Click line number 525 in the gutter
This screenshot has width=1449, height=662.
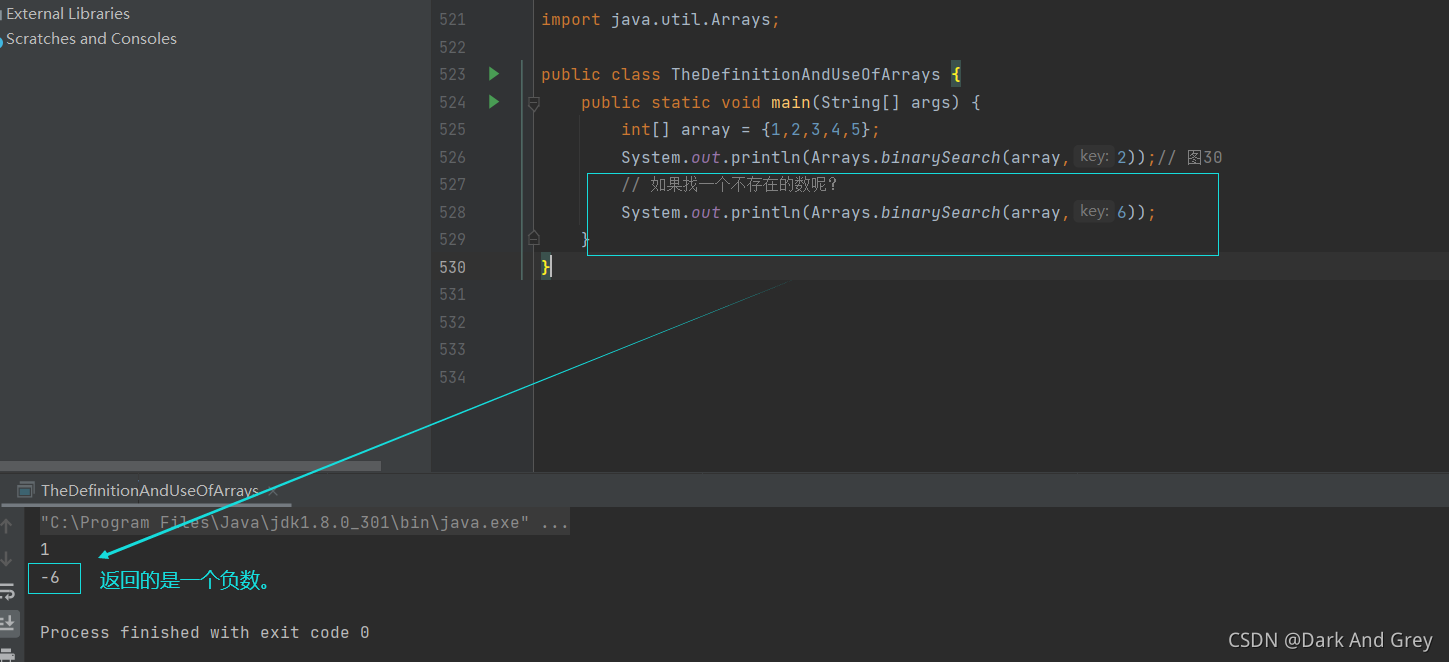click(452, 130)
